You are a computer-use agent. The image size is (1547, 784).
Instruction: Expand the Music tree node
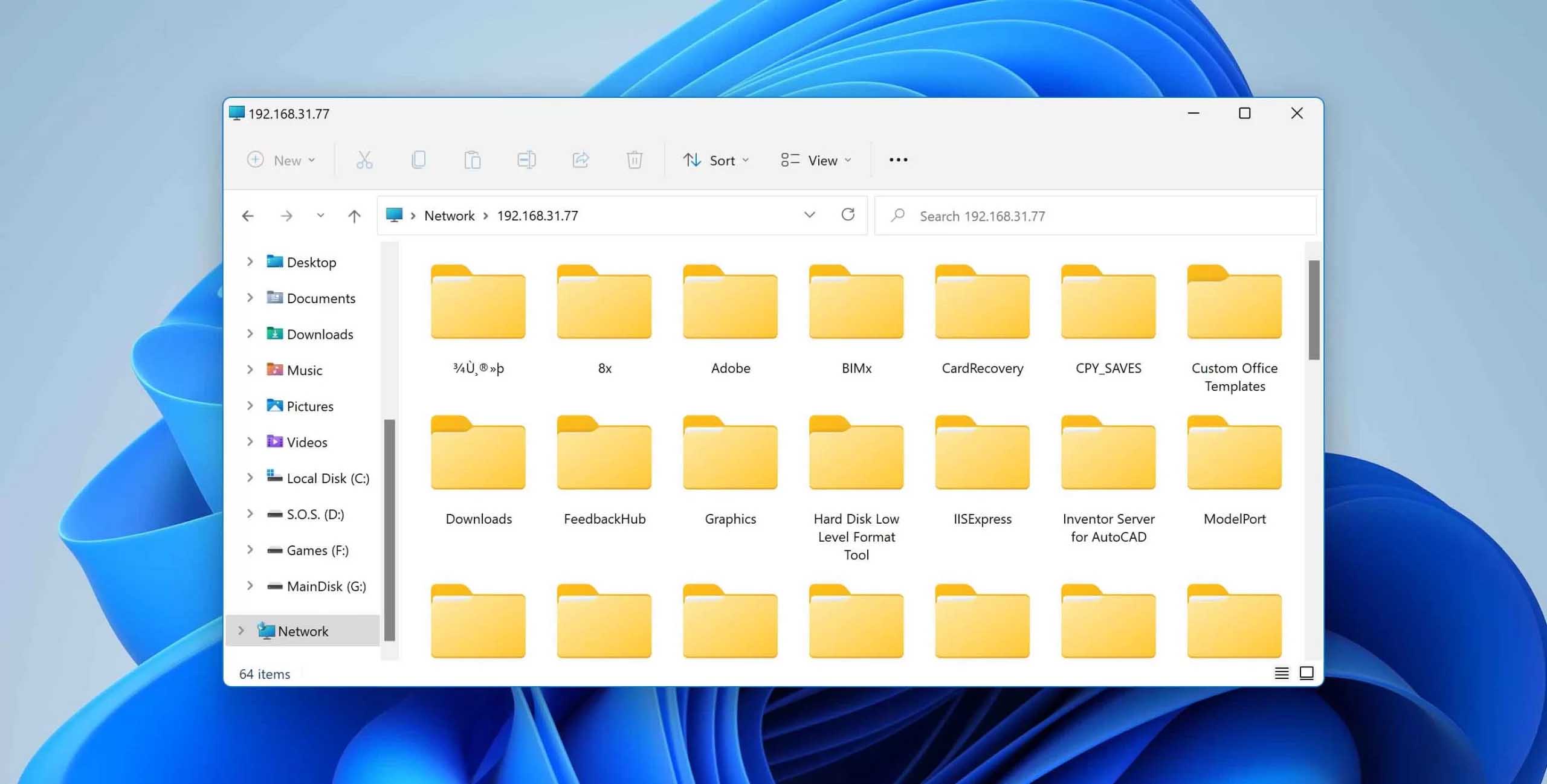(x=250, y=370)
